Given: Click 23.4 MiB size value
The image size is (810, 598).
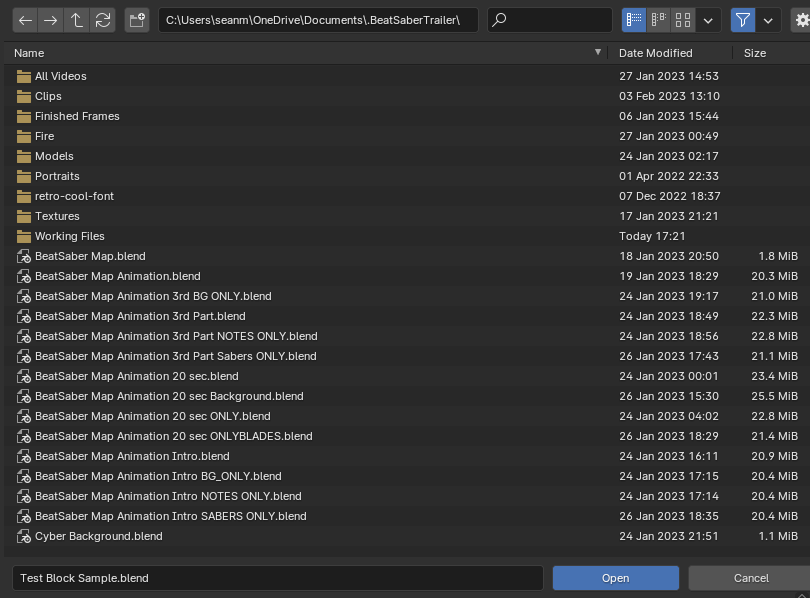Looking at the screenshot, I should click(774, 376).
